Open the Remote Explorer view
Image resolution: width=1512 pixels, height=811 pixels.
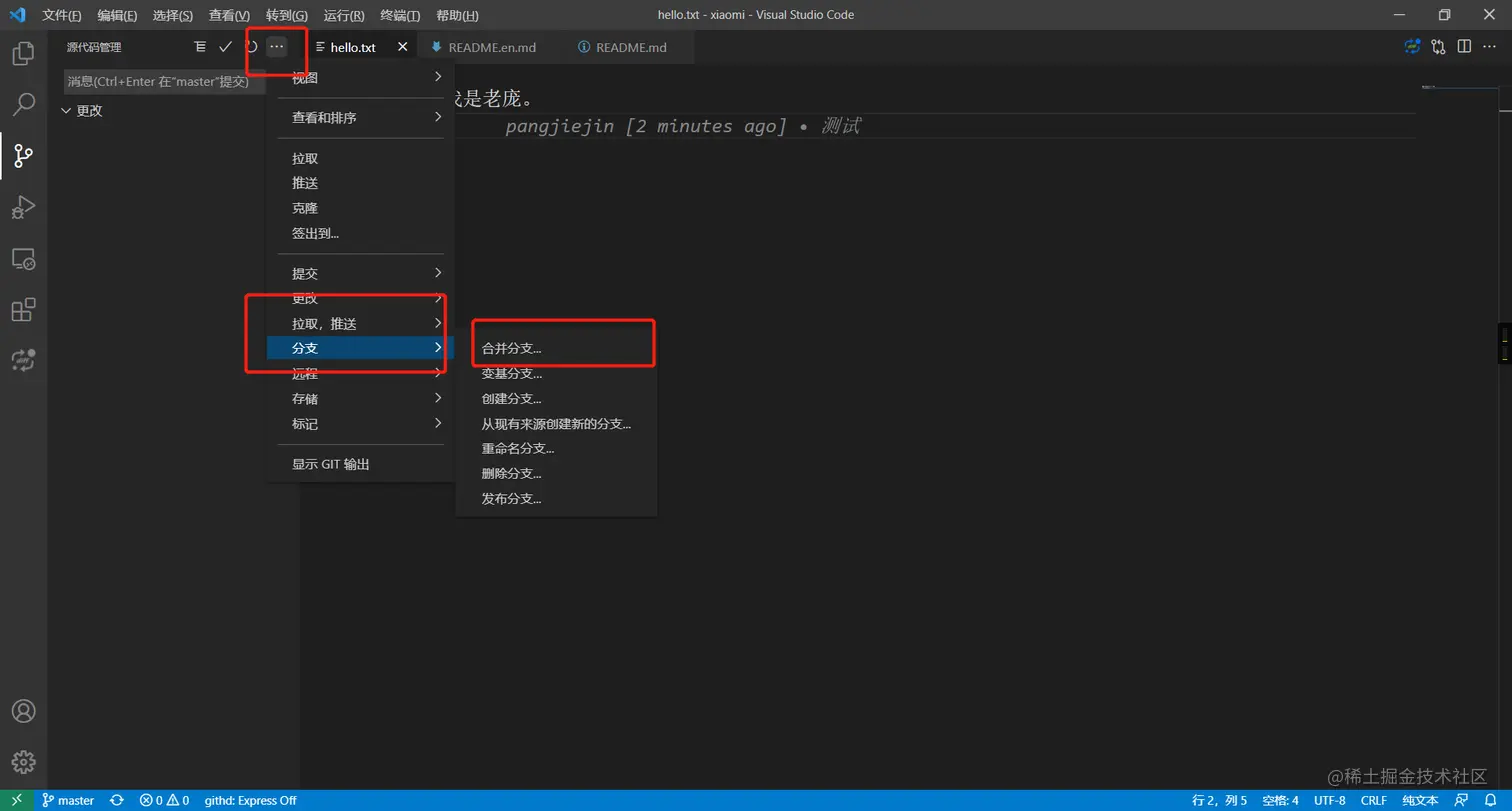(x=23, y=259)
